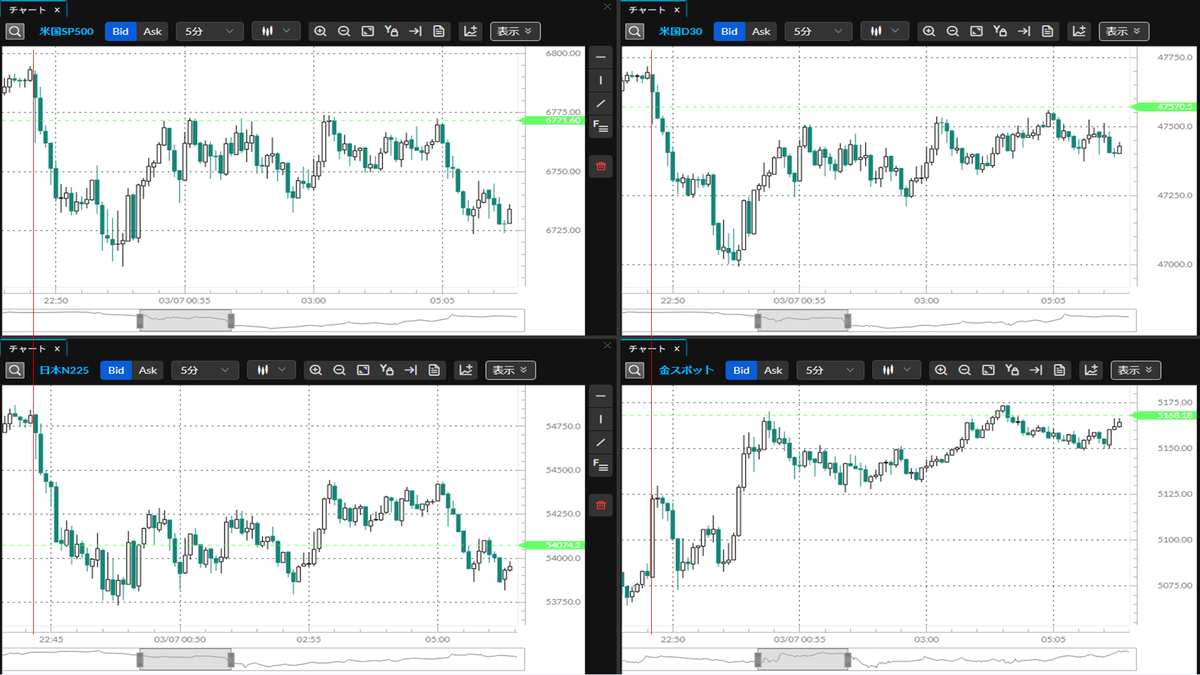Viewport: 1200px width, 675px height.
Task: Zoom in on the 米国D30 chart
Action: pyautogui.click(x=929, y=31)
